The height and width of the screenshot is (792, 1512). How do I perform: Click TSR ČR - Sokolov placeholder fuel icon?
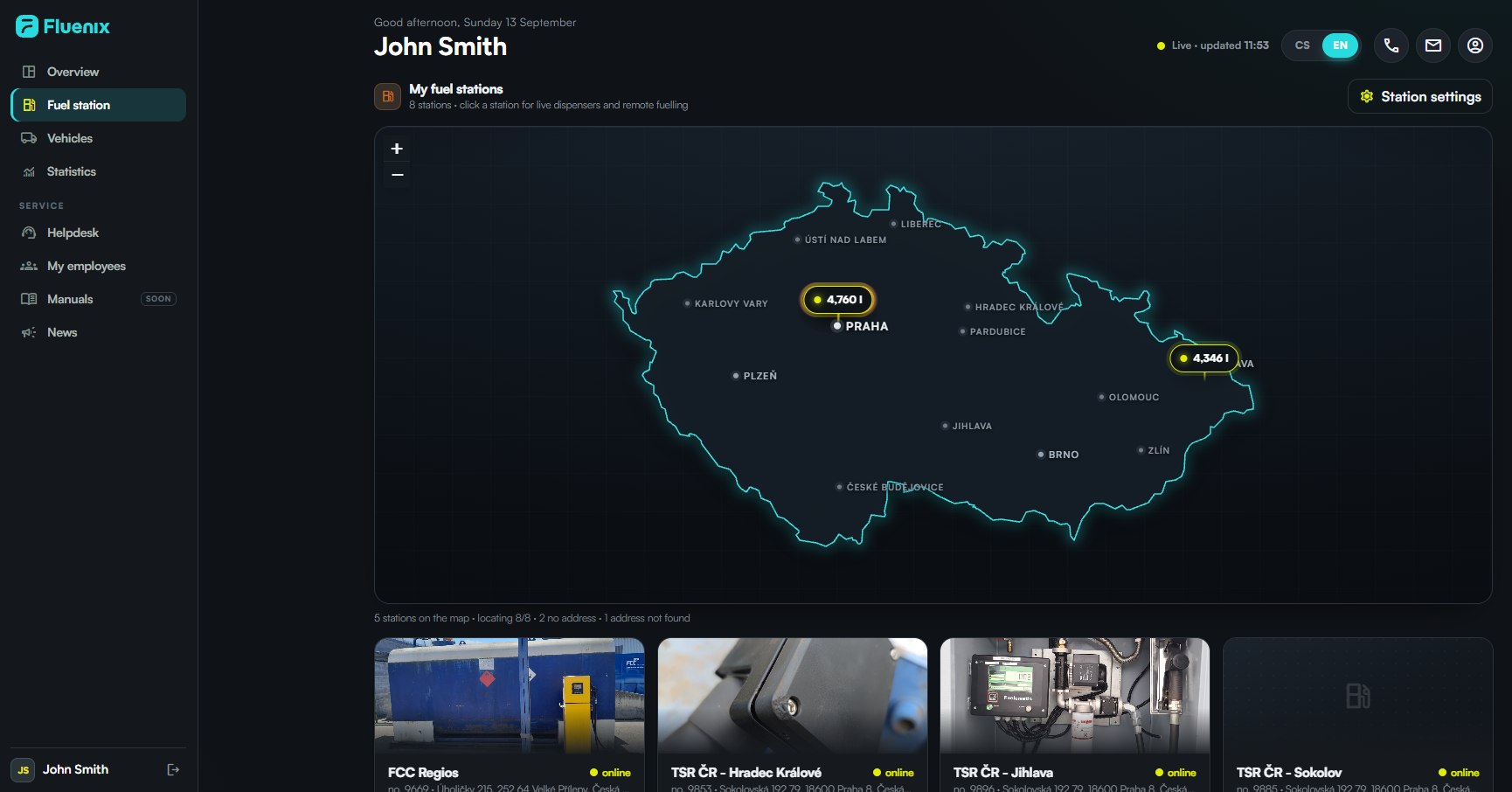point(1358,696)
